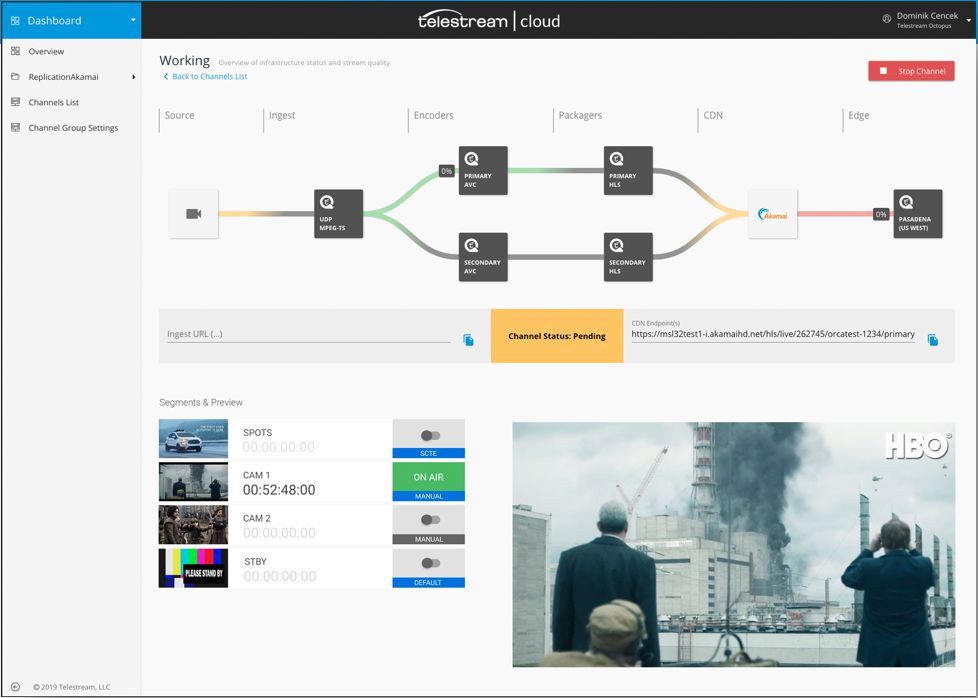
Task: Copy the Ingest URL with copy icon
Action: pyautogui.click(x=468, y=340)
